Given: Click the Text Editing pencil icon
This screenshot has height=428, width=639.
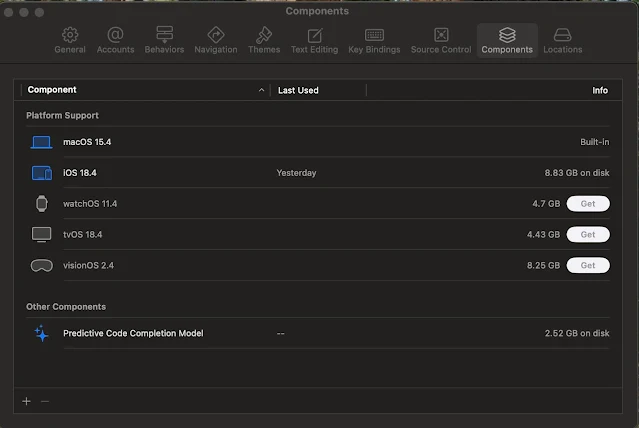Looking at the screenshot, I should (315, 35).
